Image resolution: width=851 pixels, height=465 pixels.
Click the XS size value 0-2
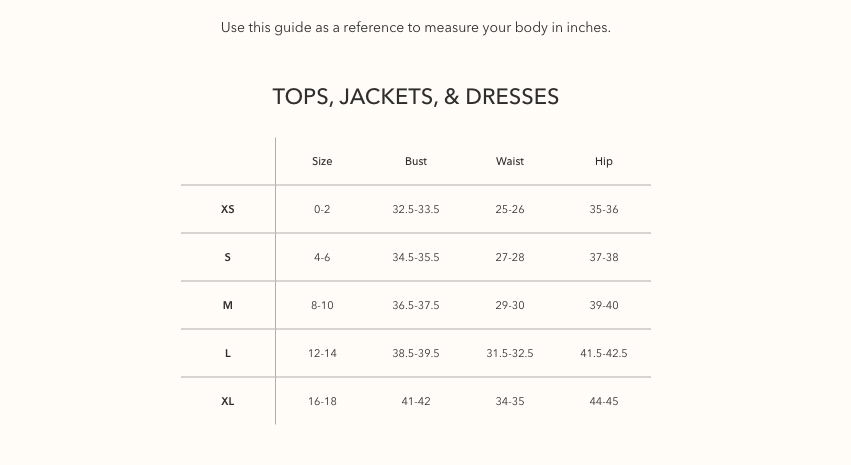pyautogui.click(x=322, y=210)
